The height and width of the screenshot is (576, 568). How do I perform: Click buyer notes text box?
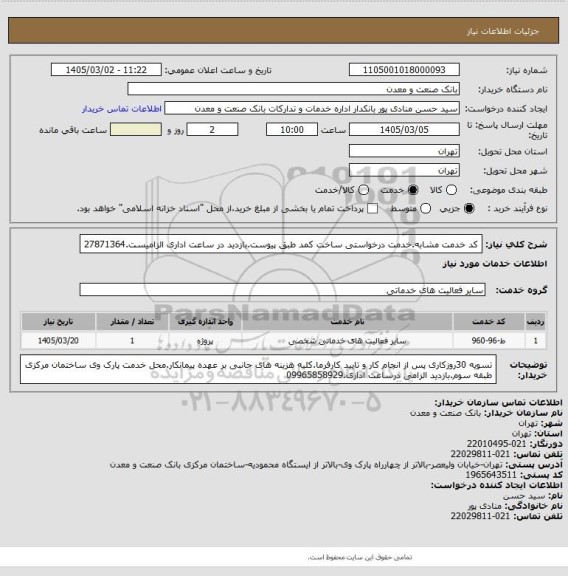258,369
